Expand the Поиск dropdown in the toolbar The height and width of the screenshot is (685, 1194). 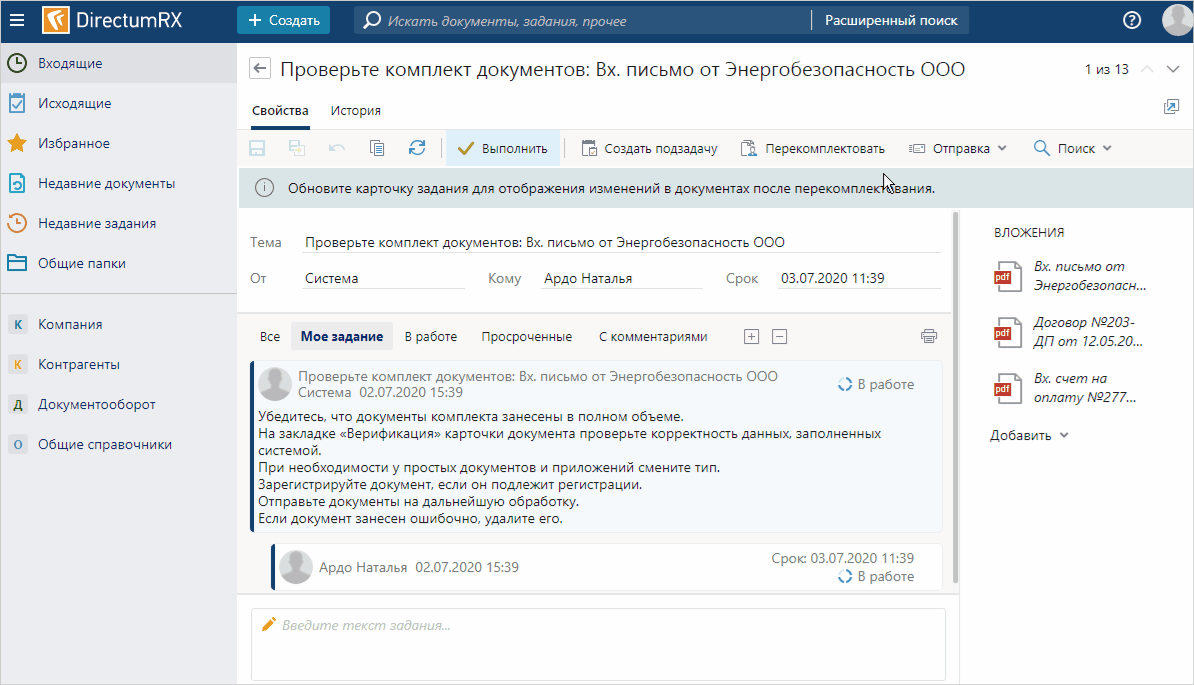(x=1072, y=148)
